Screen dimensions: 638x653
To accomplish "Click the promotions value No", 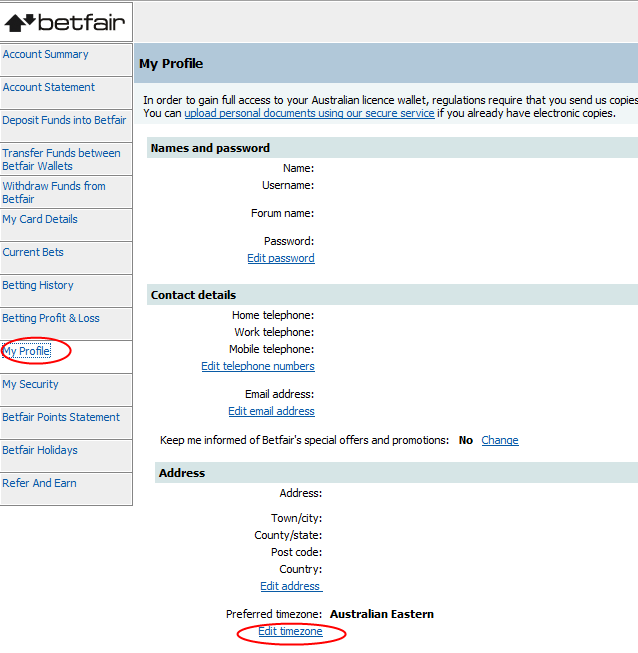I will [466, 440].
